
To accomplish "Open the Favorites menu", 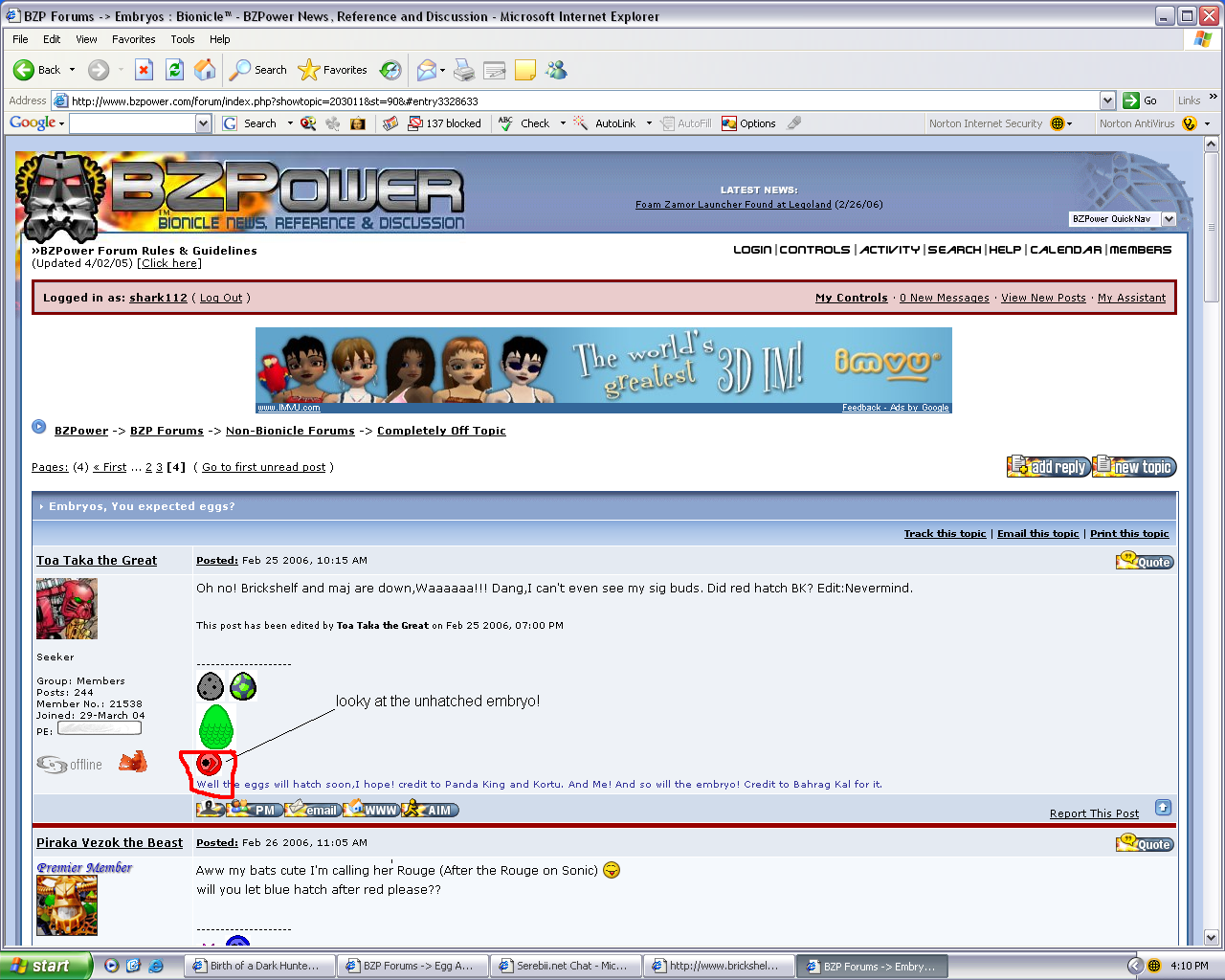I will coord(133,39).
